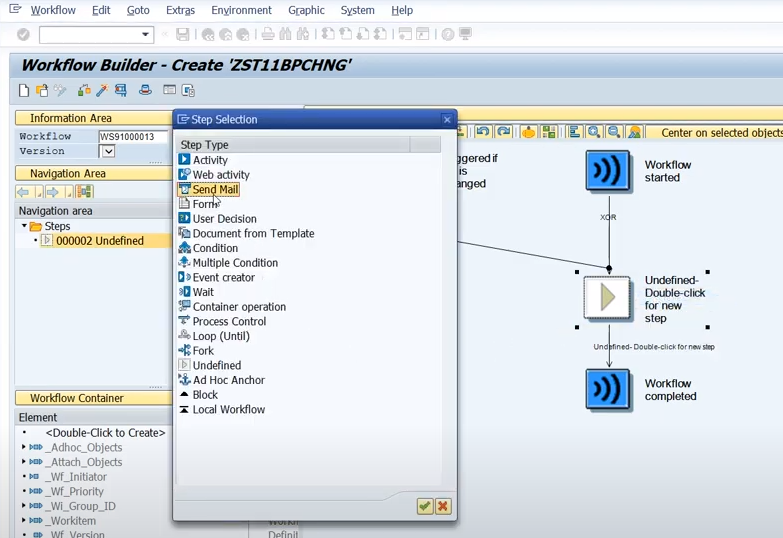The image size is (783, 538).
Task: Click the Other workflow/version folder icon
Action: pos(42,90)
